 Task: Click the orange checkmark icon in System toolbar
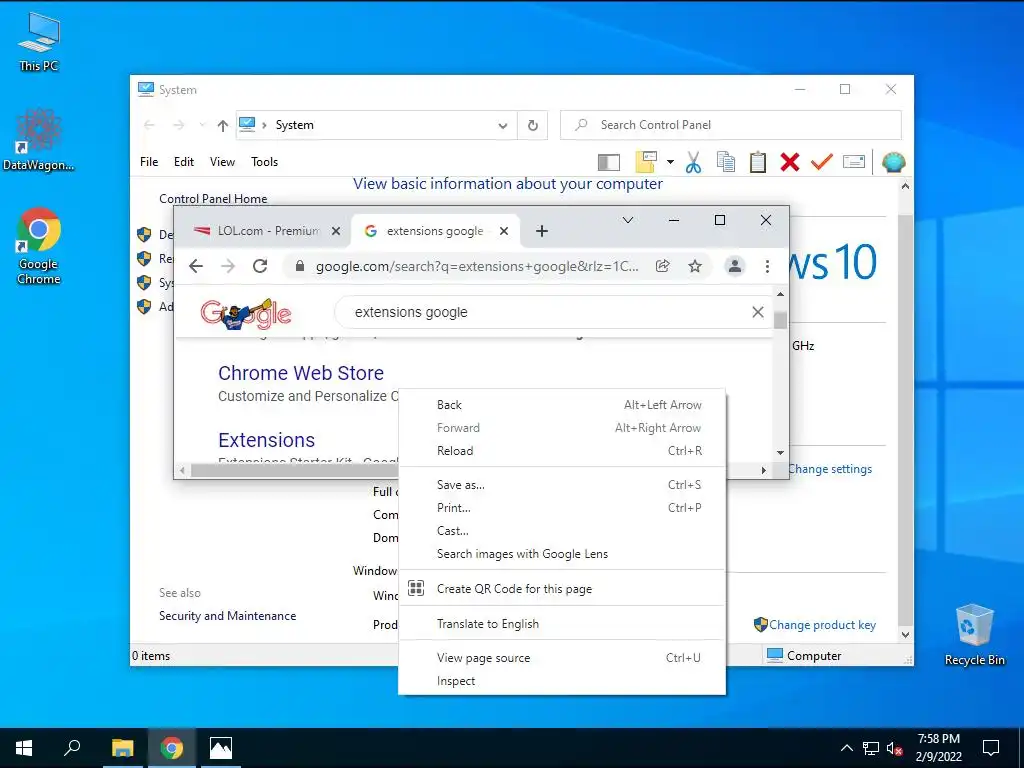click(x=822, y=161)
